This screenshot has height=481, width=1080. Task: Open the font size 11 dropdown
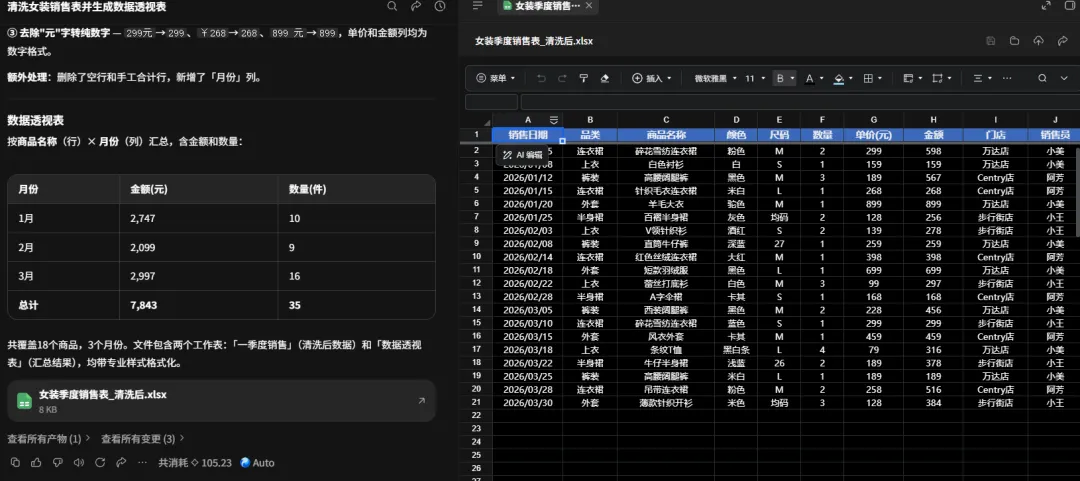[755, 79]
